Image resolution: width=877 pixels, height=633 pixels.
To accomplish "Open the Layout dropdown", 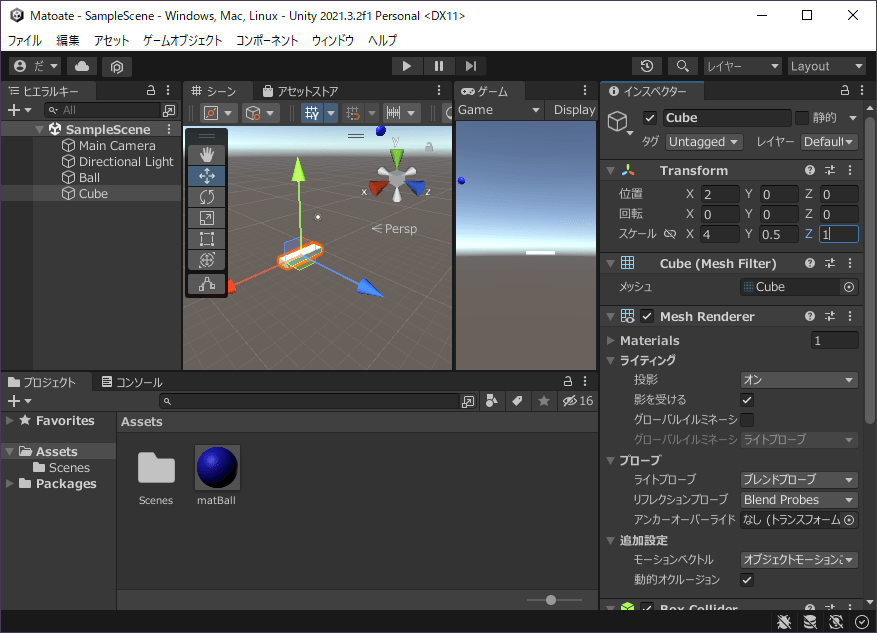I will [827, 66].
